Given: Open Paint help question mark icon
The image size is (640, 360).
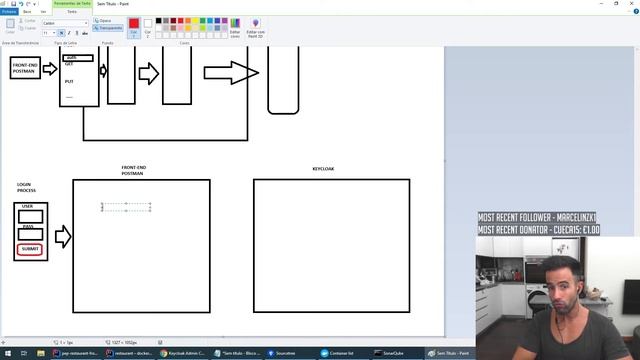Looking at the screenshot, I should coord(636,11).
